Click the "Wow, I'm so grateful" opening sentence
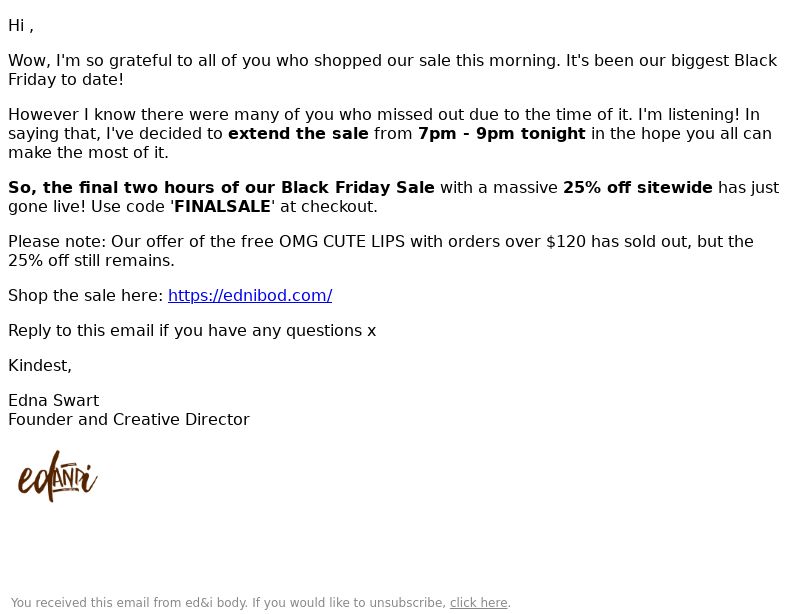 point(393,70)
